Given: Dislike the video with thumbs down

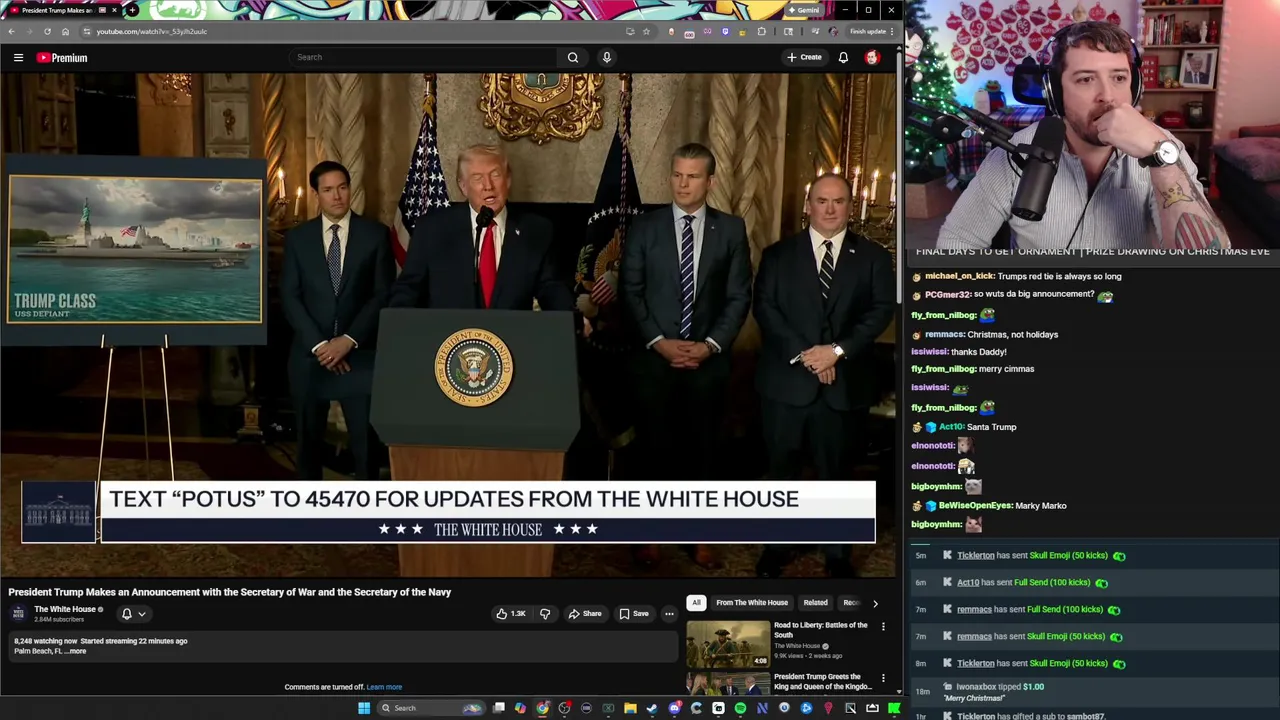Looking at the screenshot, I should pyautogui.click(x=545, y=613).
